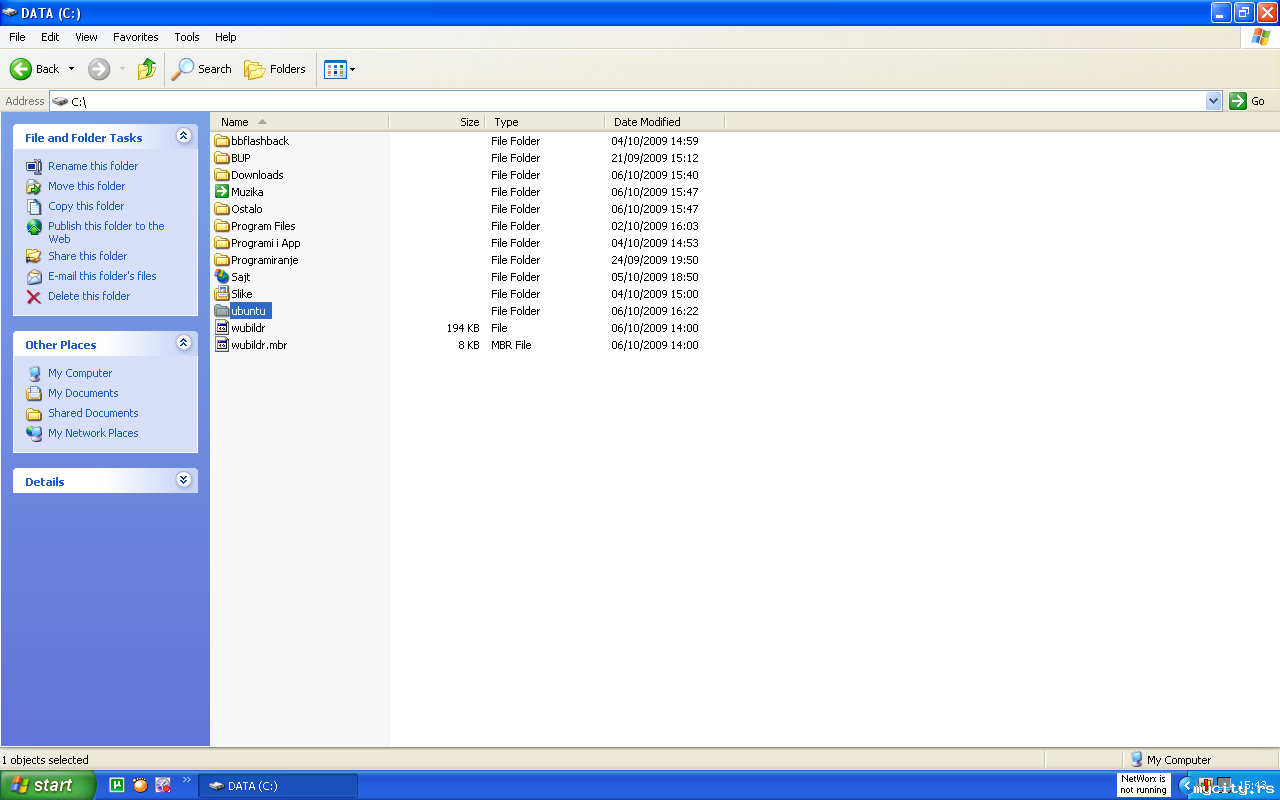
Task: Open the Favorites menu
Action: click(x=135, y=37)
